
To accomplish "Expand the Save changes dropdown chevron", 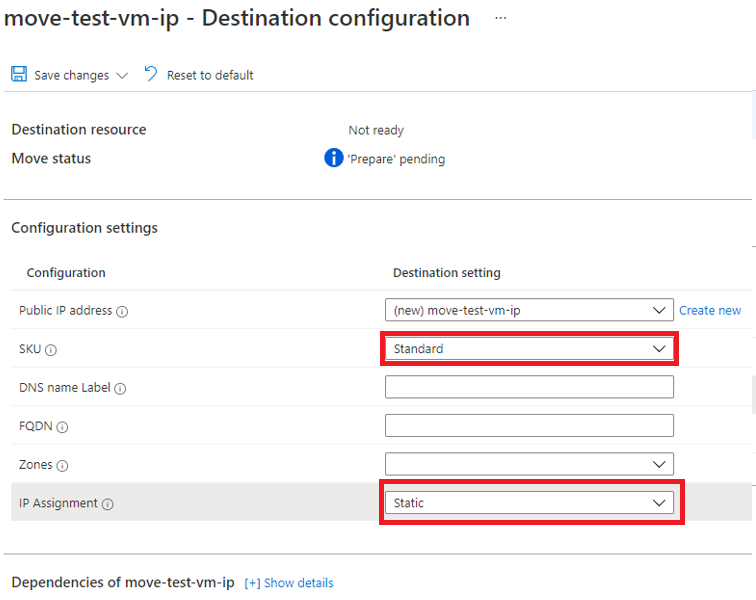I will click(122, 76).
